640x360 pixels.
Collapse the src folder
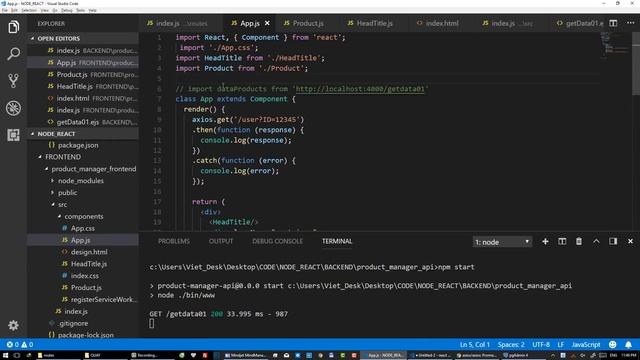coord(83,204)
